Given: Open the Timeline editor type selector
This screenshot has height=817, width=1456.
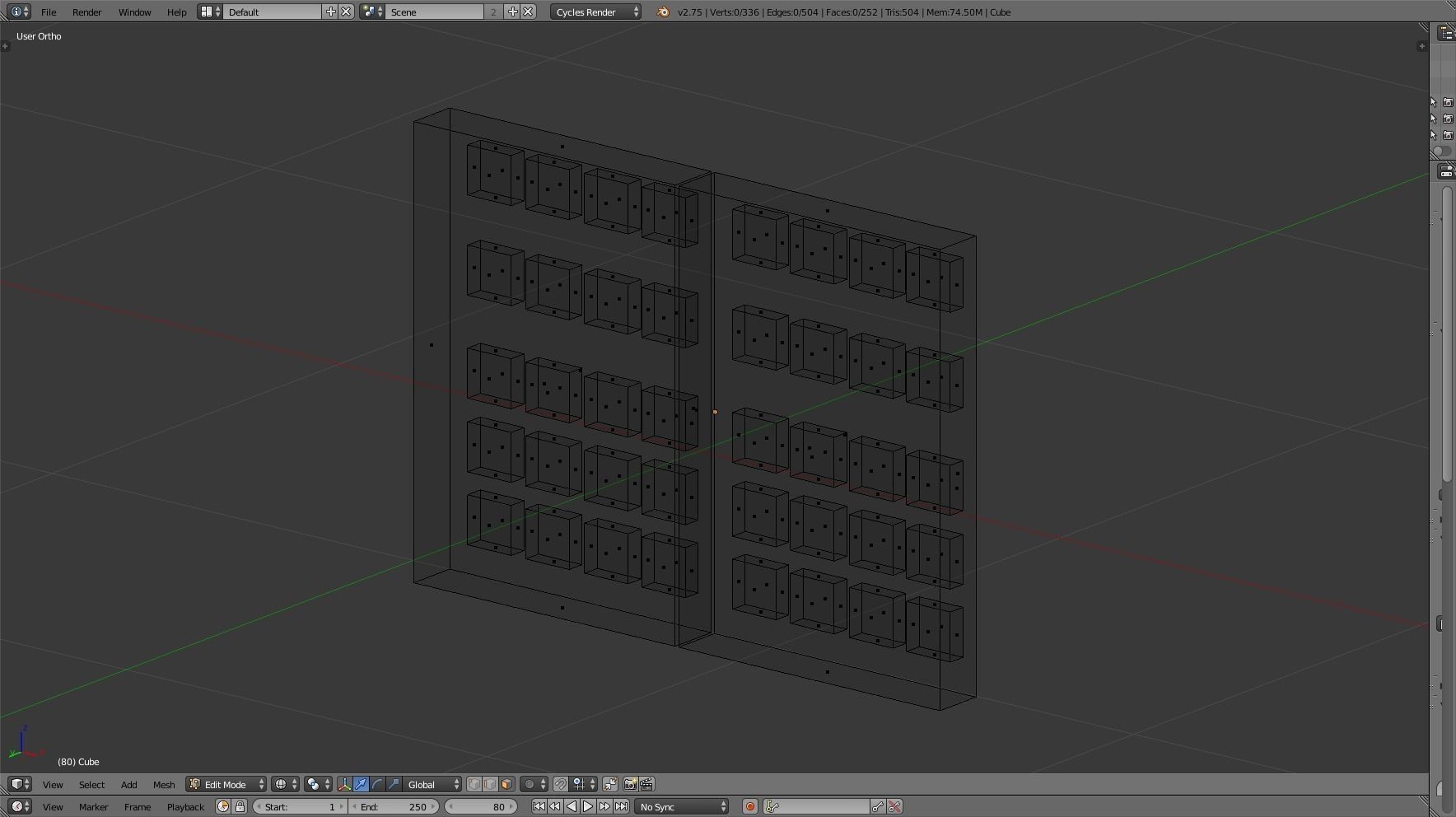Looking at the screenshot, I should point(20,806).
